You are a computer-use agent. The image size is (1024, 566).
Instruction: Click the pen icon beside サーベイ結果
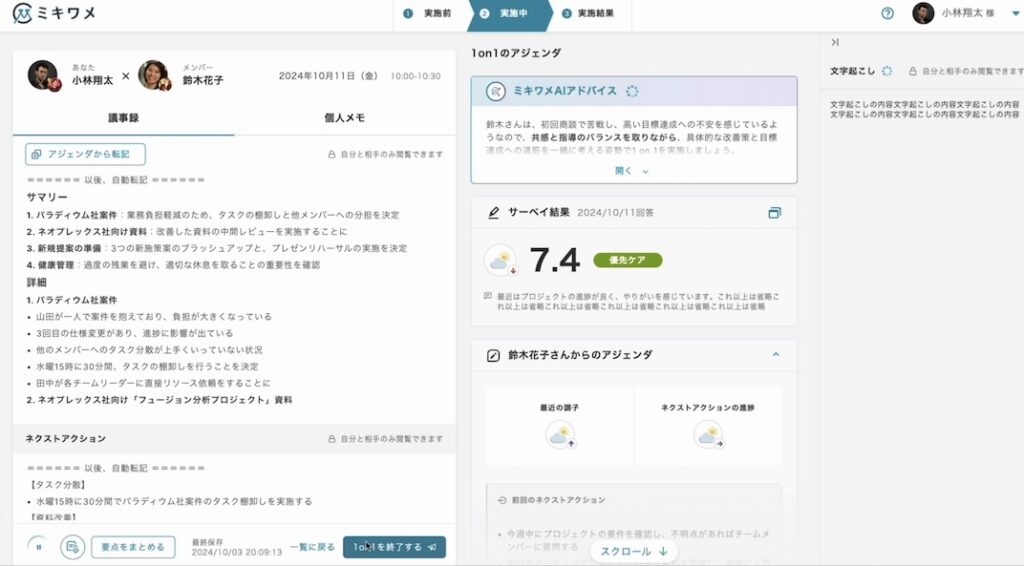point(494,213)
